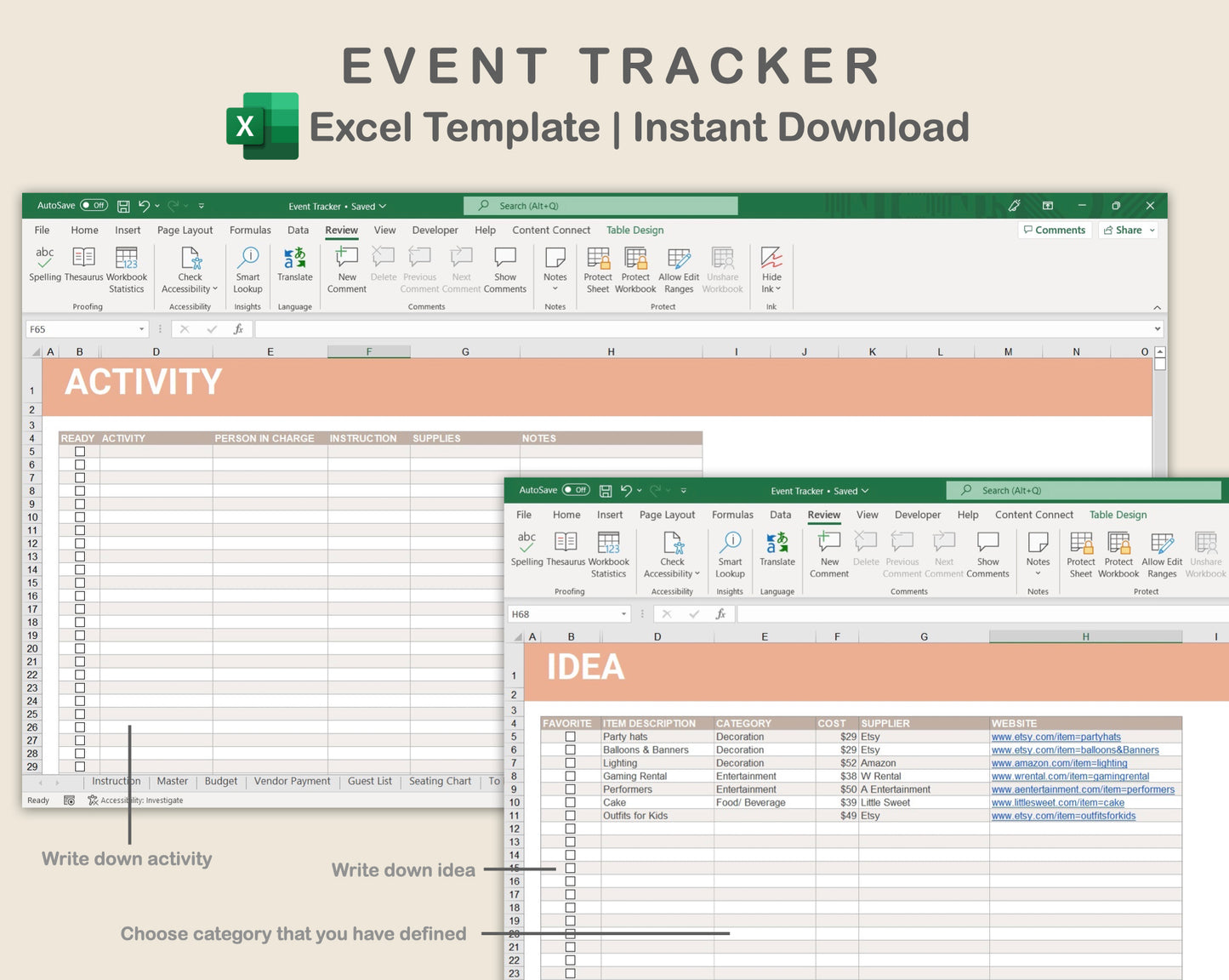Viewport: 1229px width, 980px height.
Task: Open the Budget sheet tab
Action: [x=220, y=781]
